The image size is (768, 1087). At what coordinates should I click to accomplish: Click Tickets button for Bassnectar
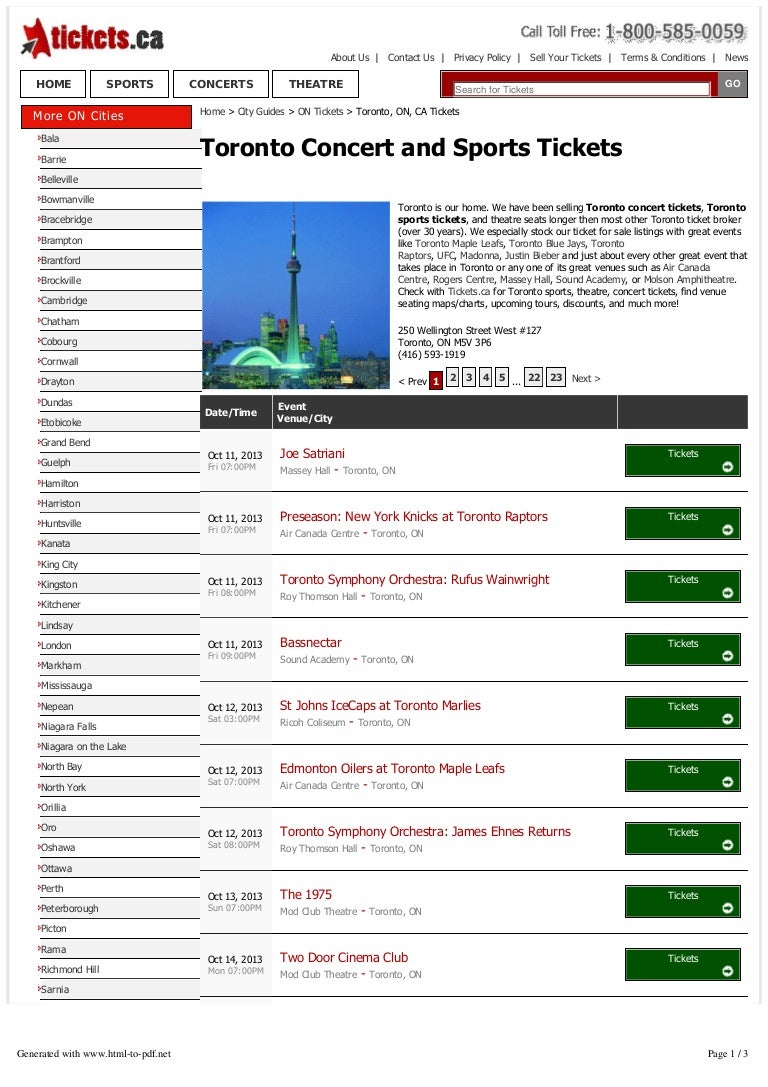pos(683,650)
